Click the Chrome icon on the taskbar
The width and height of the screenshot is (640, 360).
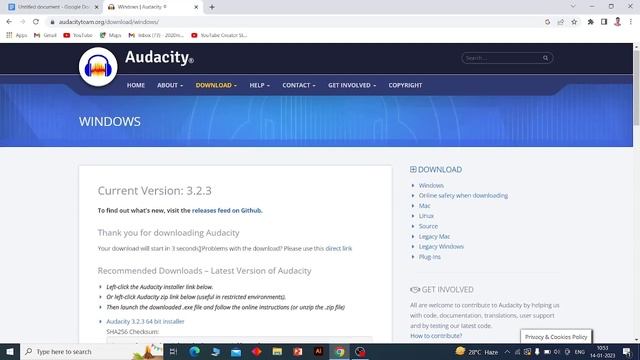pyautogui.click(x=340, y=351)
